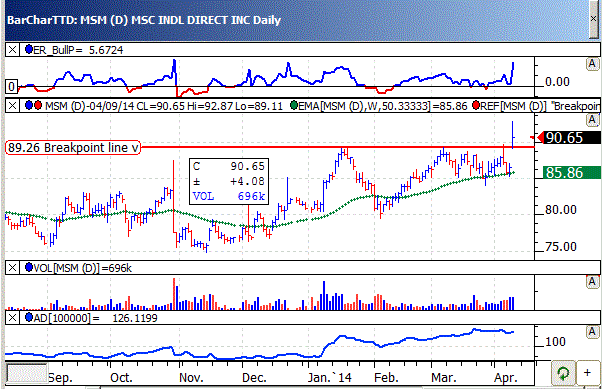Click the red dot beside REF[MSM (D)]

pos(476,105)
